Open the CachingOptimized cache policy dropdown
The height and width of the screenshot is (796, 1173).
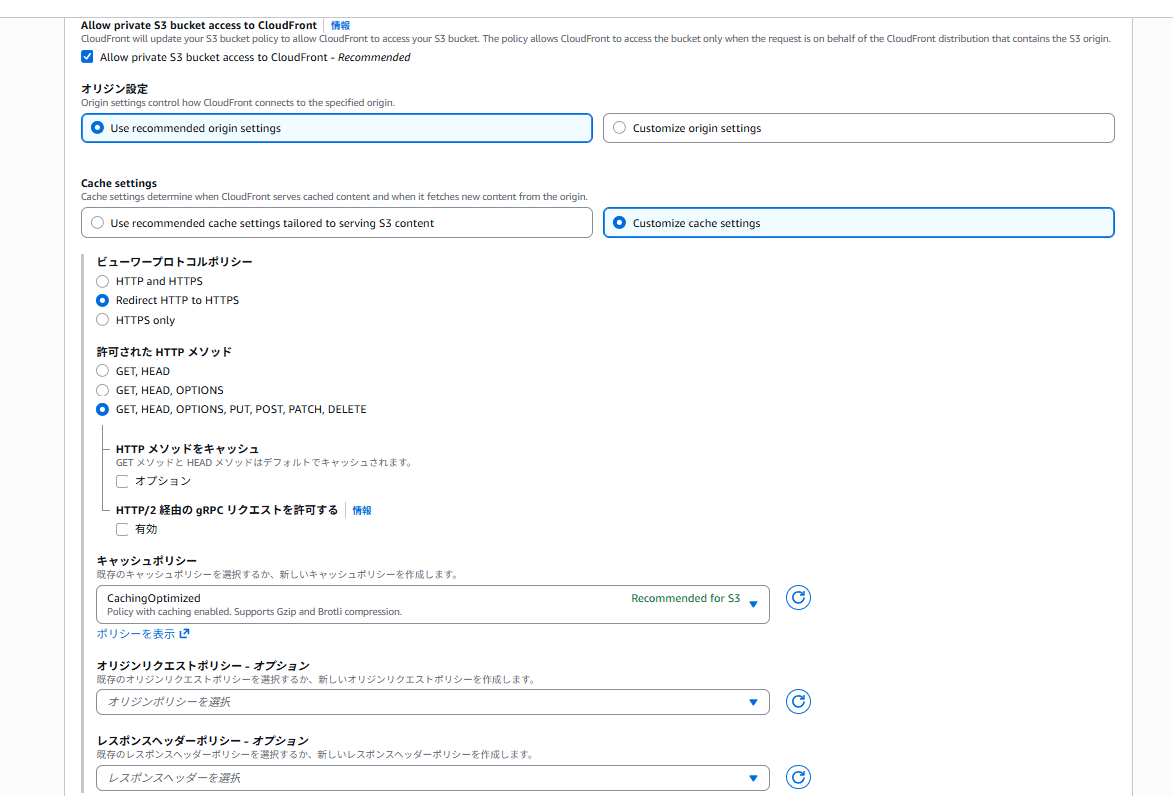coord(432,604)
